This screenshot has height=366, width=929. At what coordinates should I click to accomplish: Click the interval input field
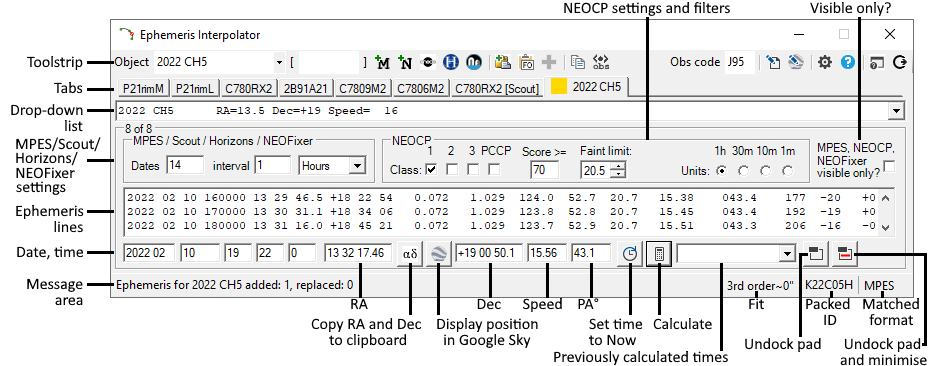coord(273,166)
